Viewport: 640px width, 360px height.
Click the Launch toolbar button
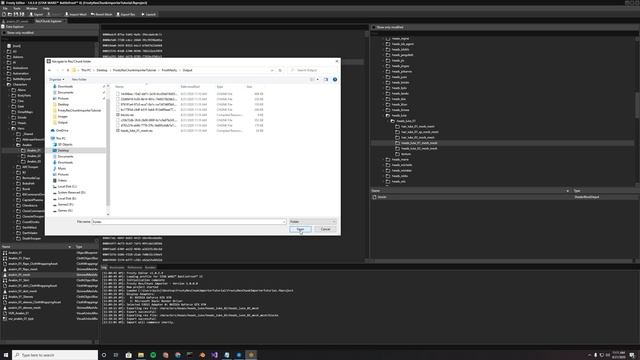149,14
